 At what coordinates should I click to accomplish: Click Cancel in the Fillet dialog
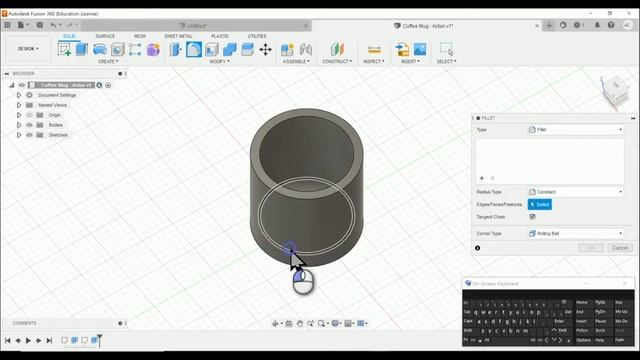click(x=620, y=248)
